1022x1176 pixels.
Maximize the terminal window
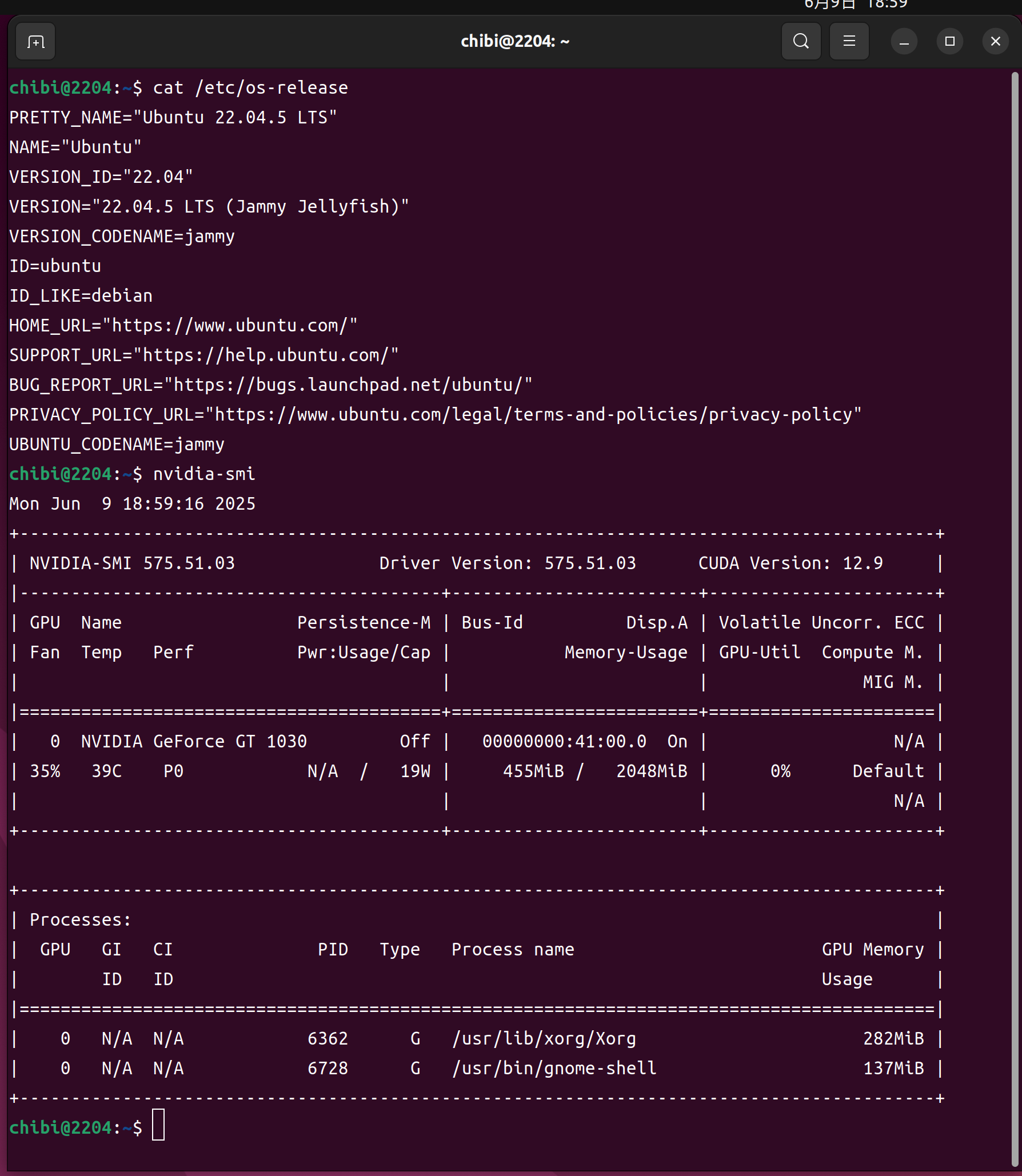click(949, 42)
